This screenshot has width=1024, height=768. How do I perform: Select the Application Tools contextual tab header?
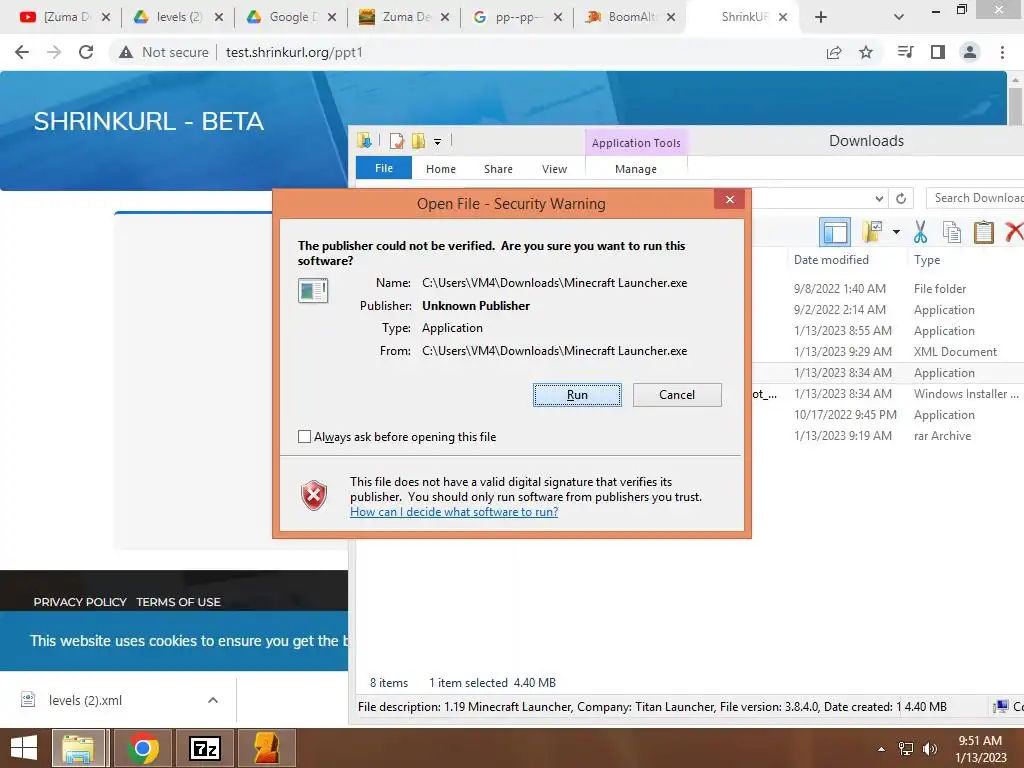click(636, 142)
